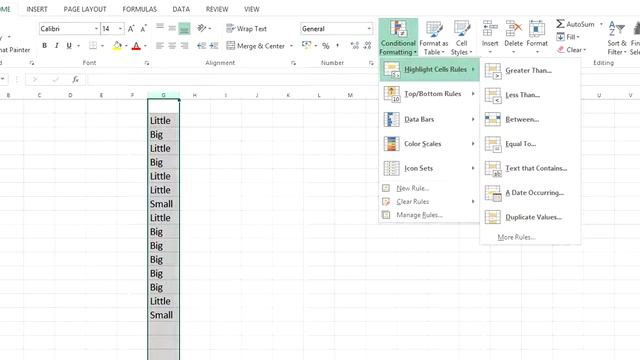The width and height of the screenshot is (640, 360).
Task: Align text left
Action: [160, 46]
